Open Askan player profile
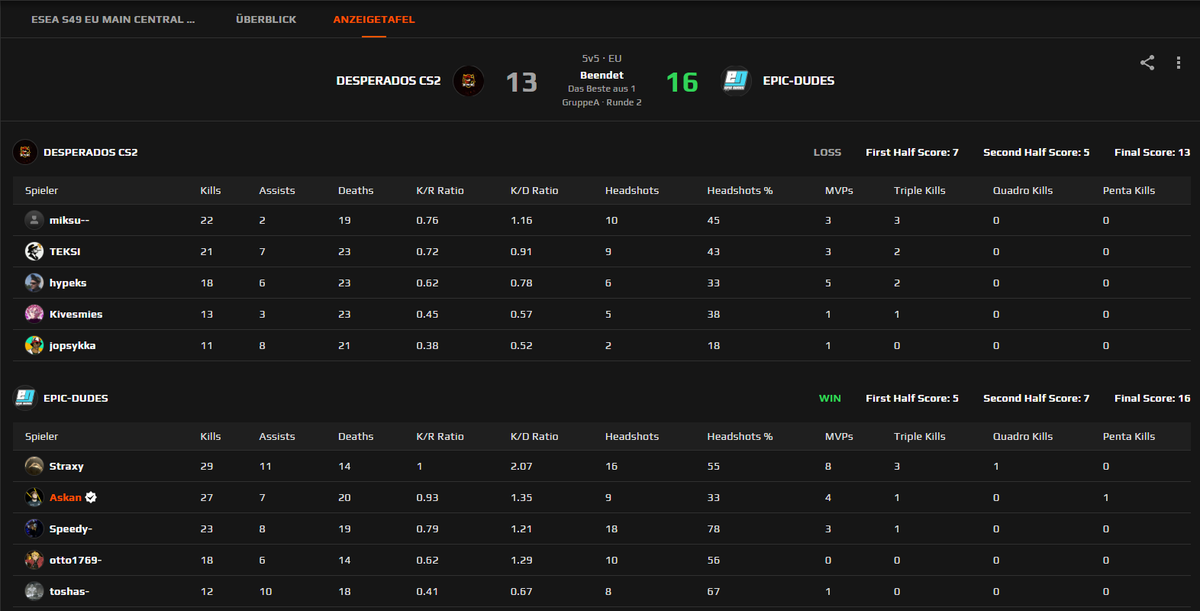Screen dimensions: 1200x611 [65, 497]
